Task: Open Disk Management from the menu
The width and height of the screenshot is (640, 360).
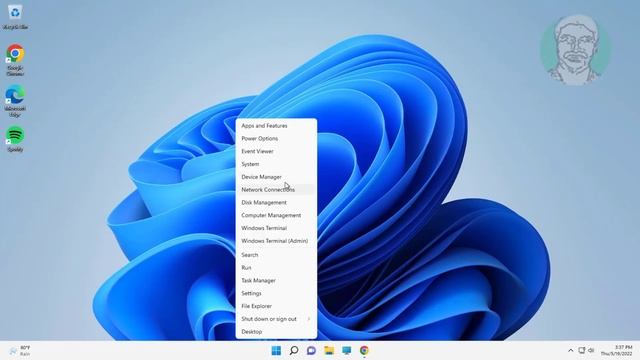Action: point(276,202)
